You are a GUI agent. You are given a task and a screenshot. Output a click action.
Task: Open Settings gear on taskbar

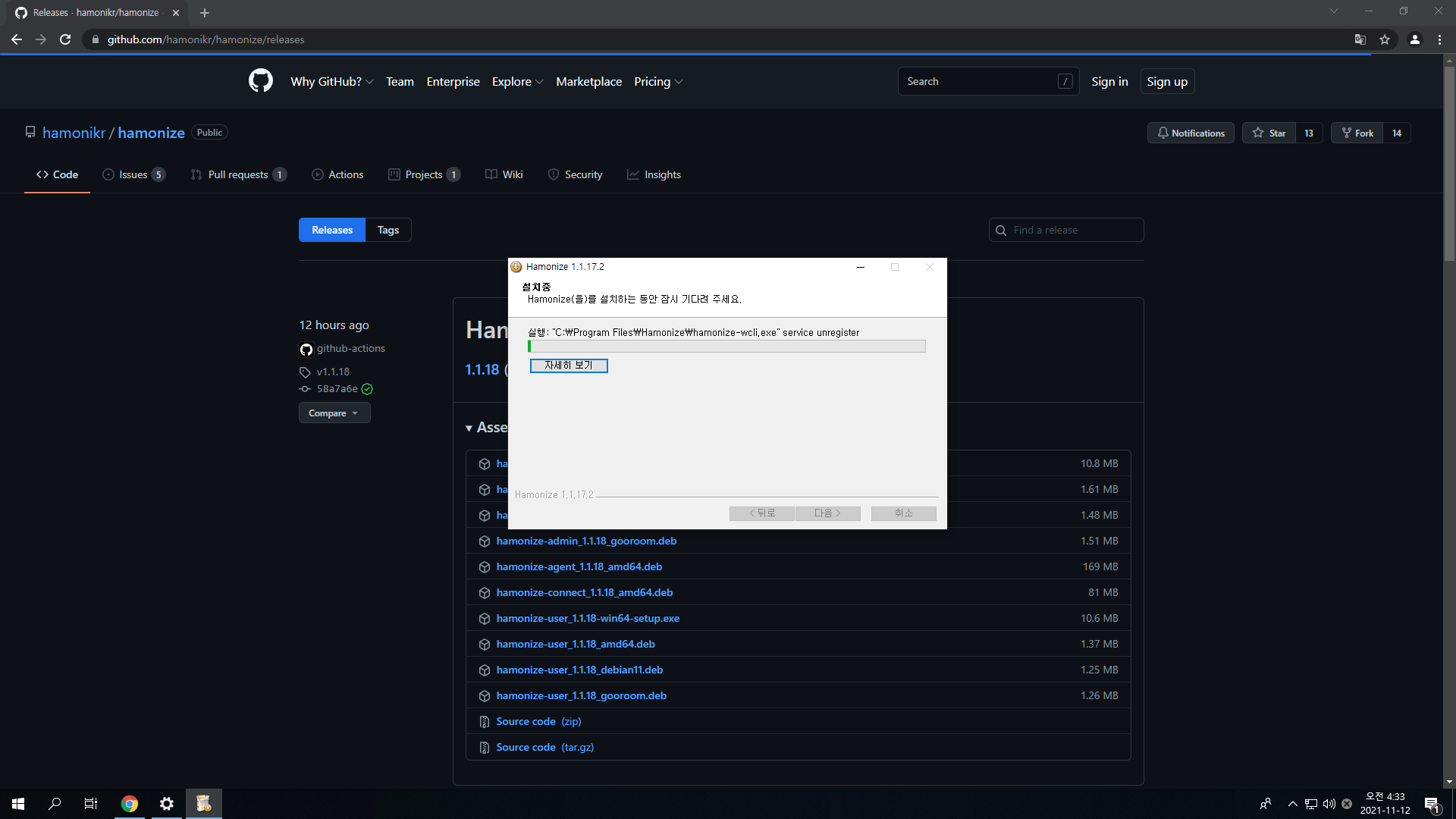[167, 804]
